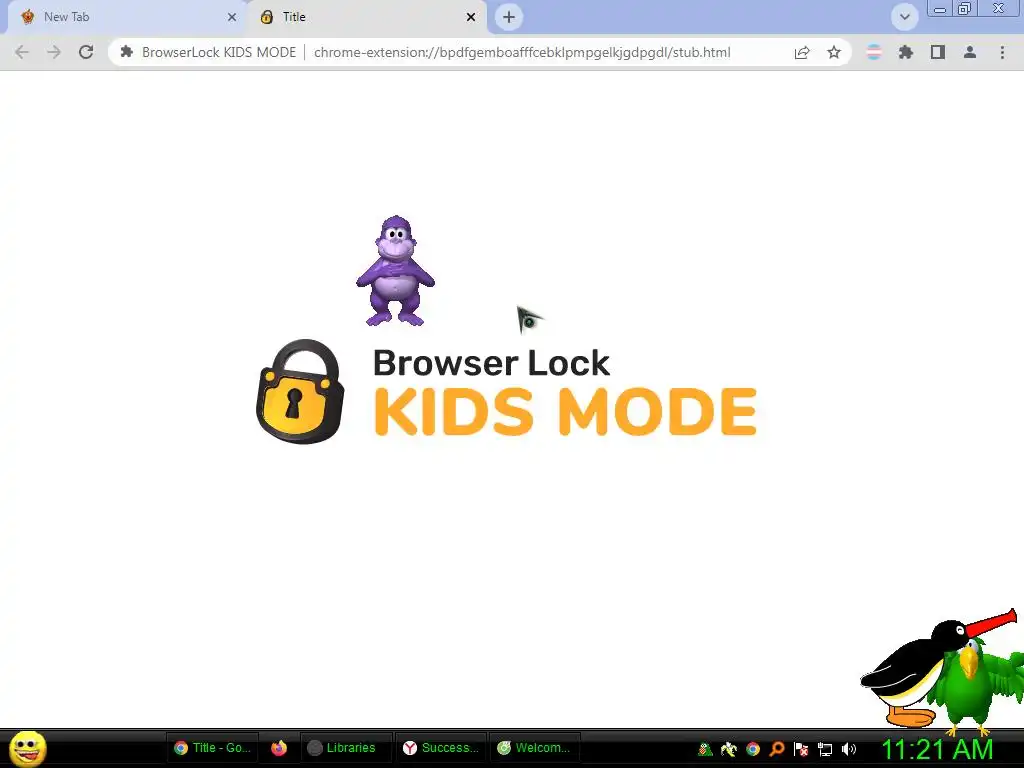This screenshot has height=768, width=1024.
Task: Click the extension puzzle icon in address bar
Action: tap(127, 52)
